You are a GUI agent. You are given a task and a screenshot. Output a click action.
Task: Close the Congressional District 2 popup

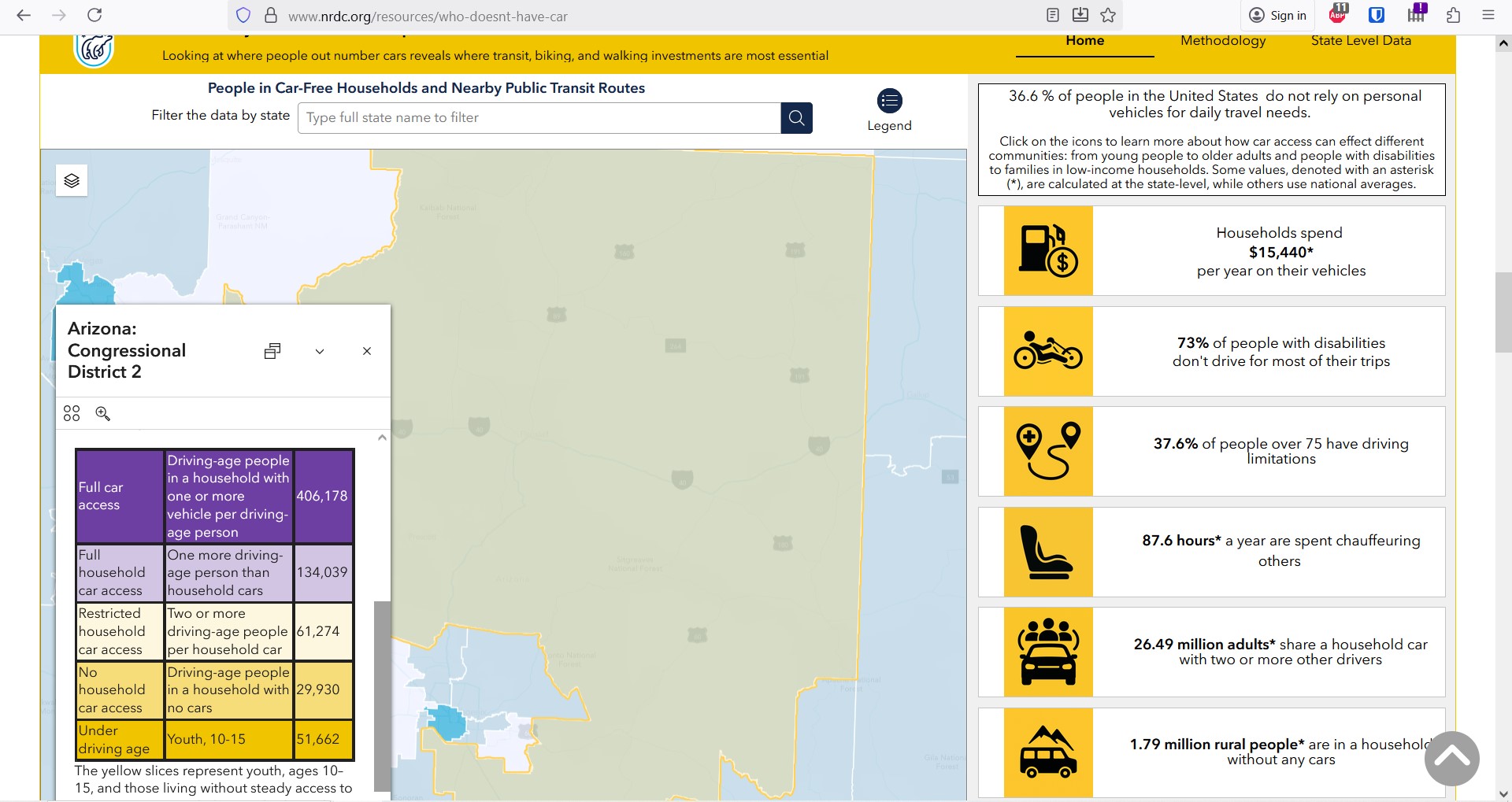tap(367, 352)
